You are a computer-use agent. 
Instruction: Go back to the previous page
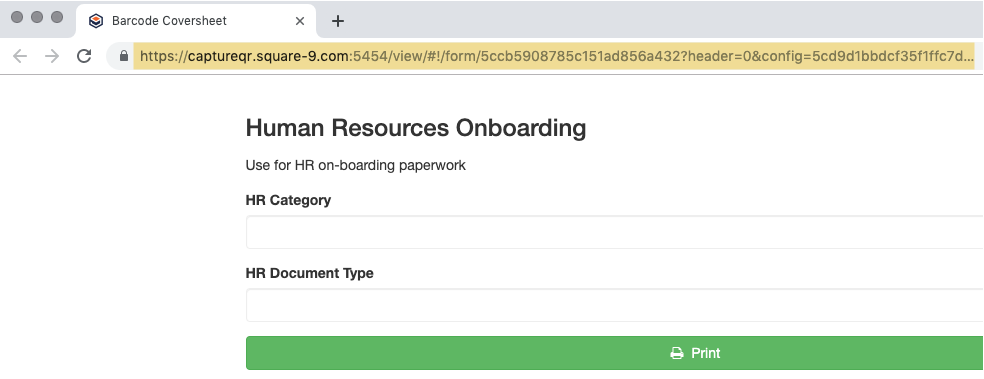(20, 56)
